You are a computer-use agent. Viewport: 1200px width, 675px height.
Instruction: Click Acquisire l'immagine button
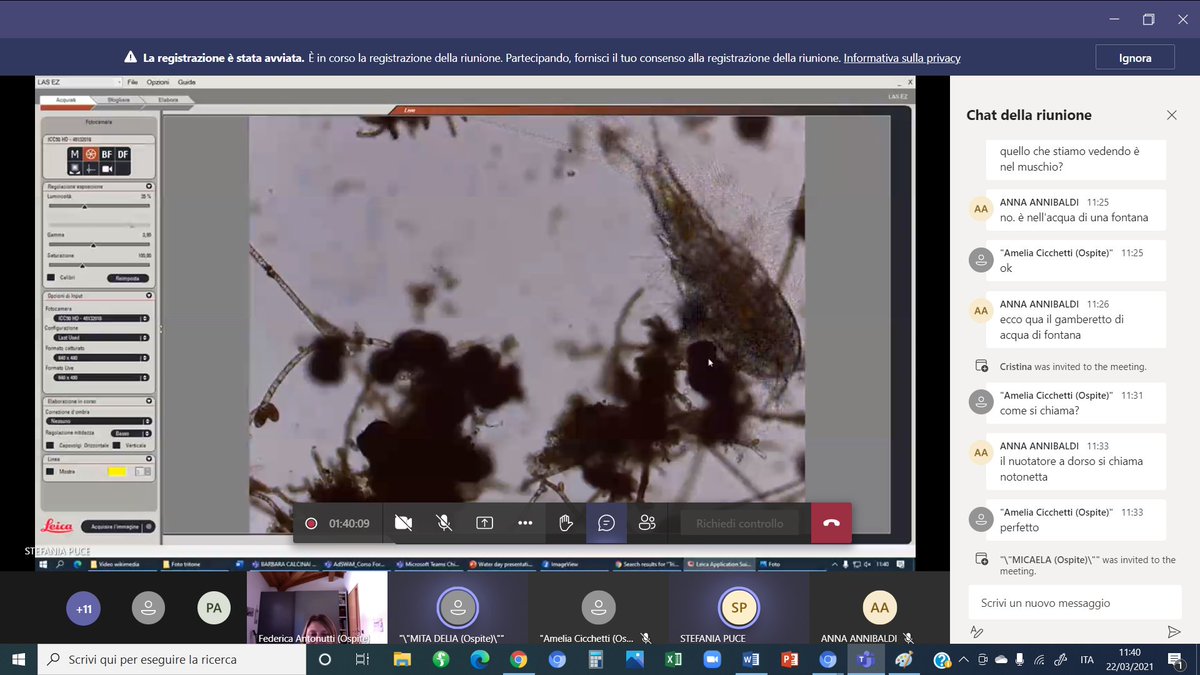click(x=117, y=526)
